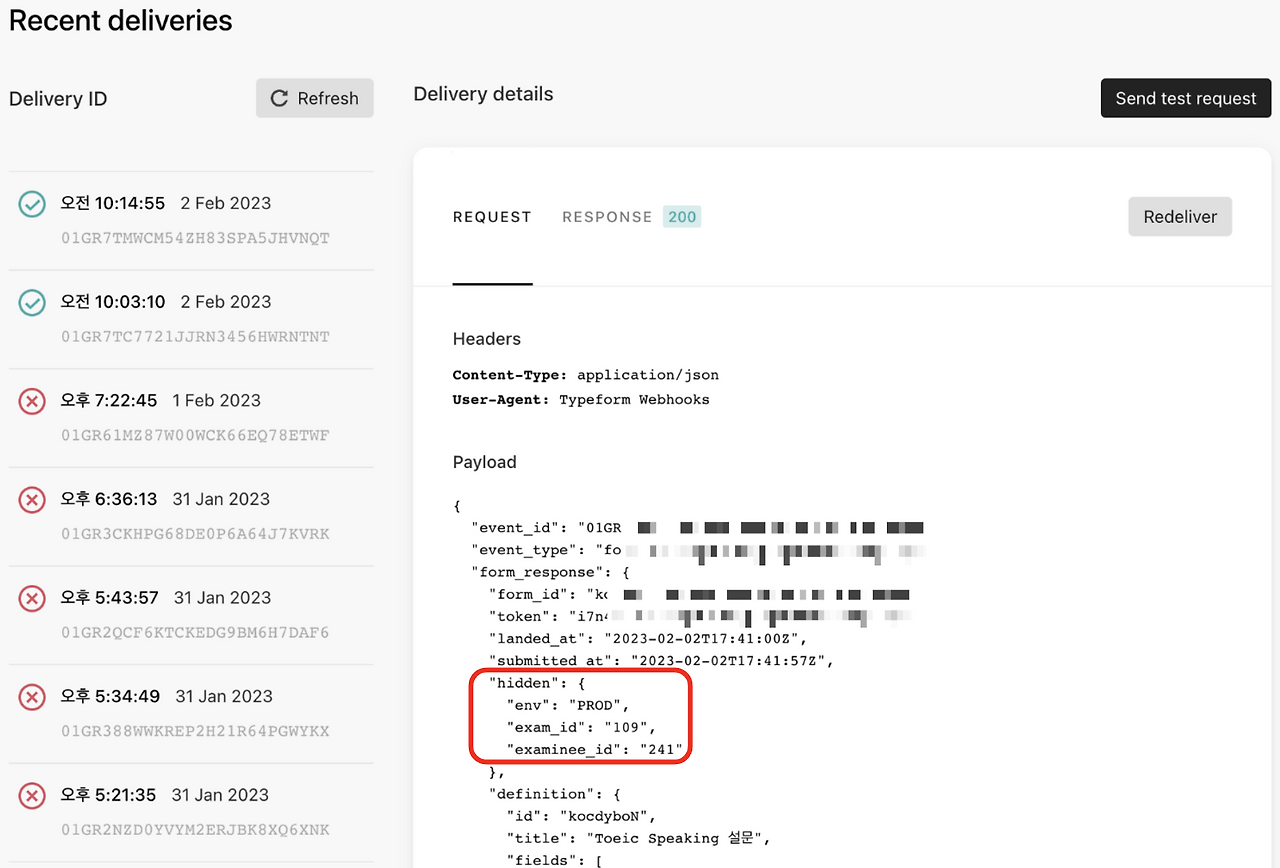Click the "submitted_at" timestamp line

click(x=661, y=661)
